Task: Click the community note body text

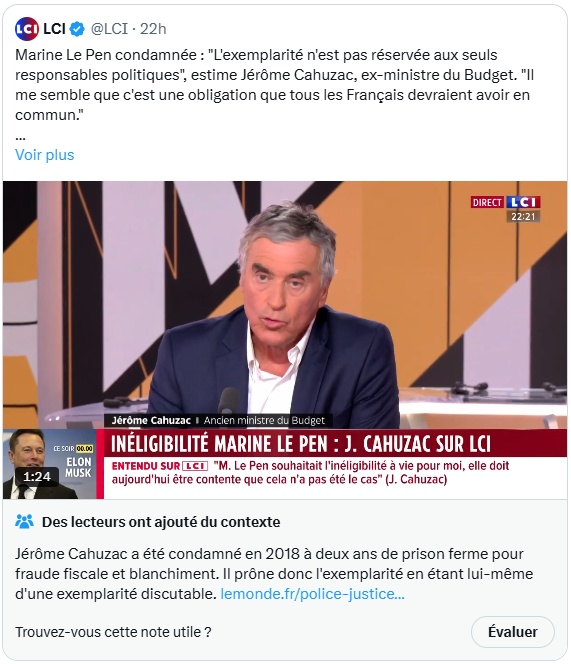Action: 274,574
